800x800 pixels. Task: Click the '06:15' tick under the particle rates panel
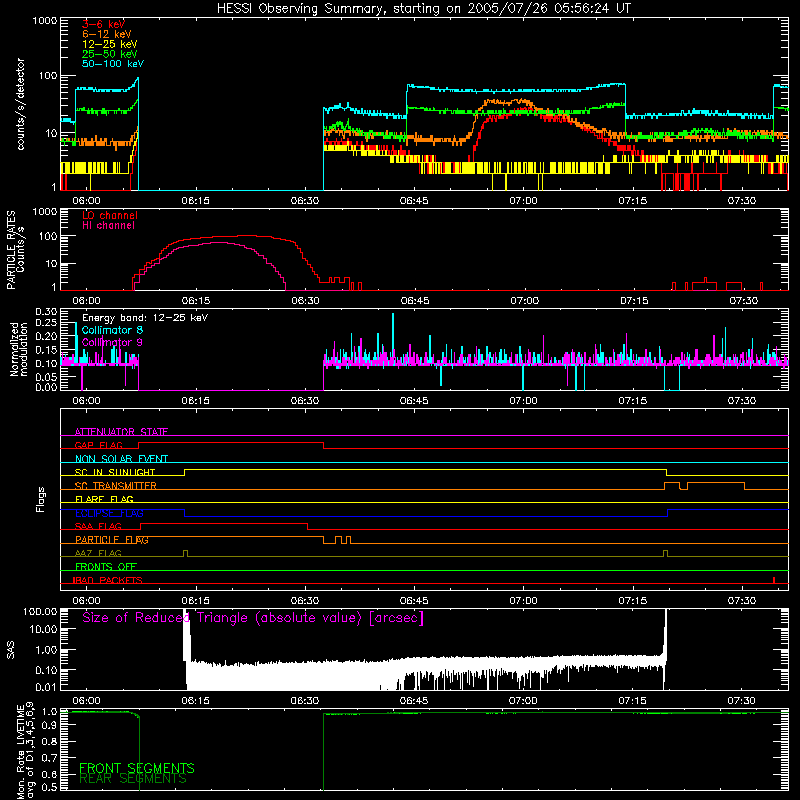point(196,301)
